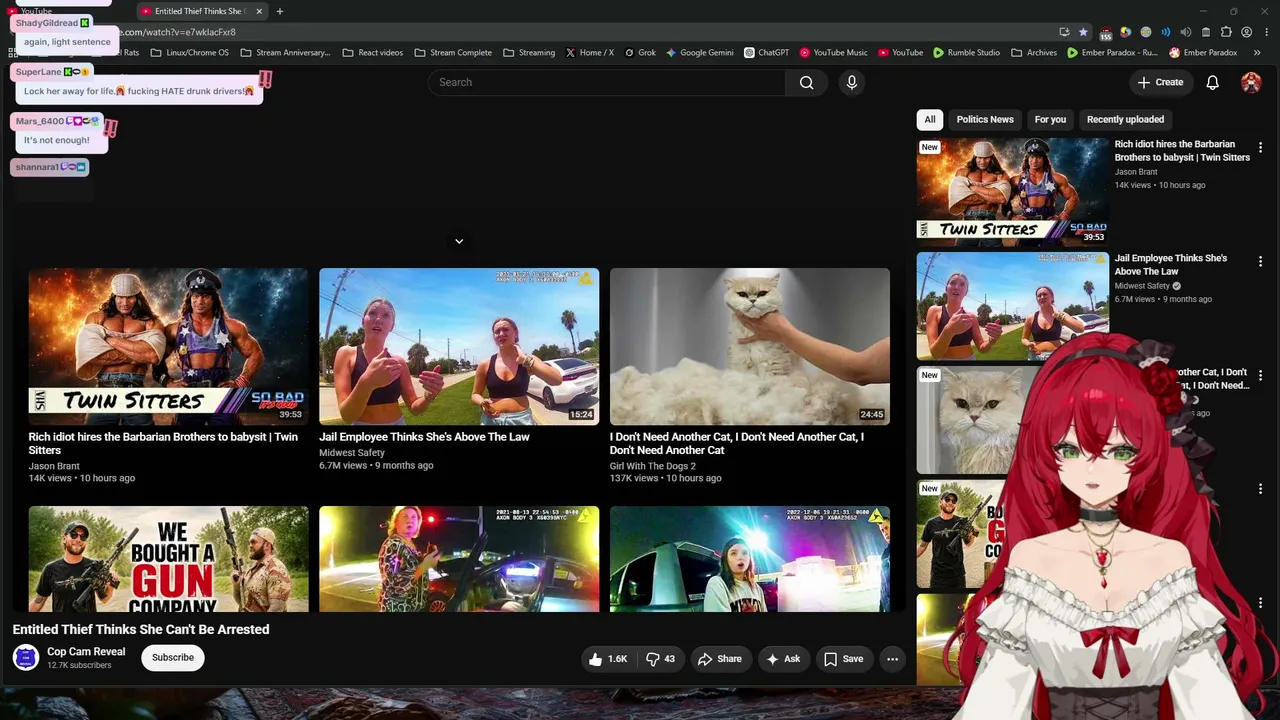Open Midwest Safety channel link in end screen
The width and height of the screenshot is (1280, 720).
(x=352, y=453)
